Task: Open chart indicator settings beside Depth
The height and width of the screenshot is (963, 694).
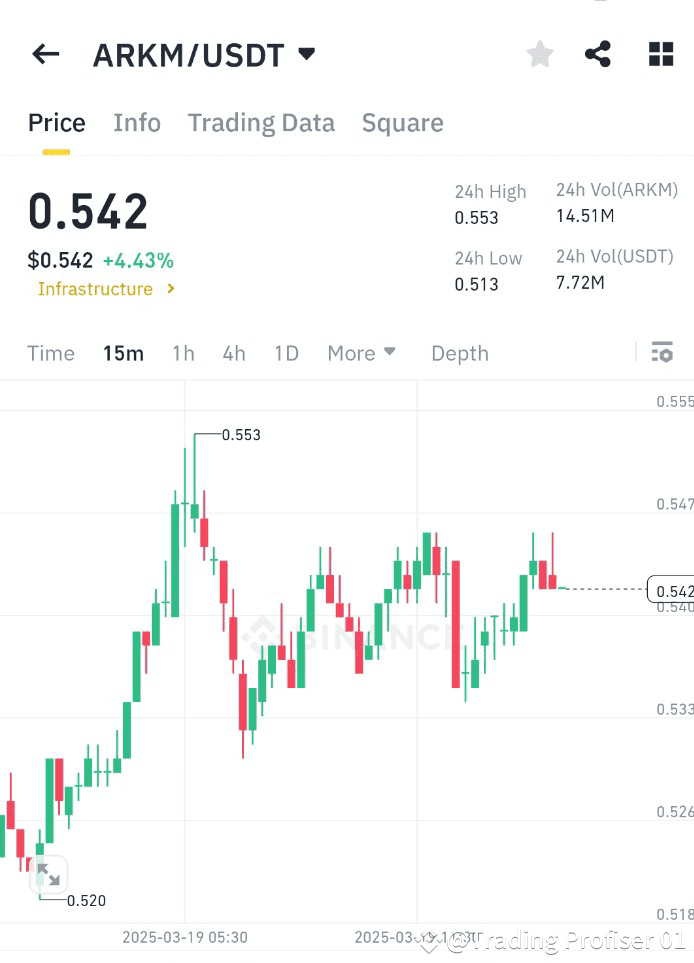Action: [x=662, y=353]
